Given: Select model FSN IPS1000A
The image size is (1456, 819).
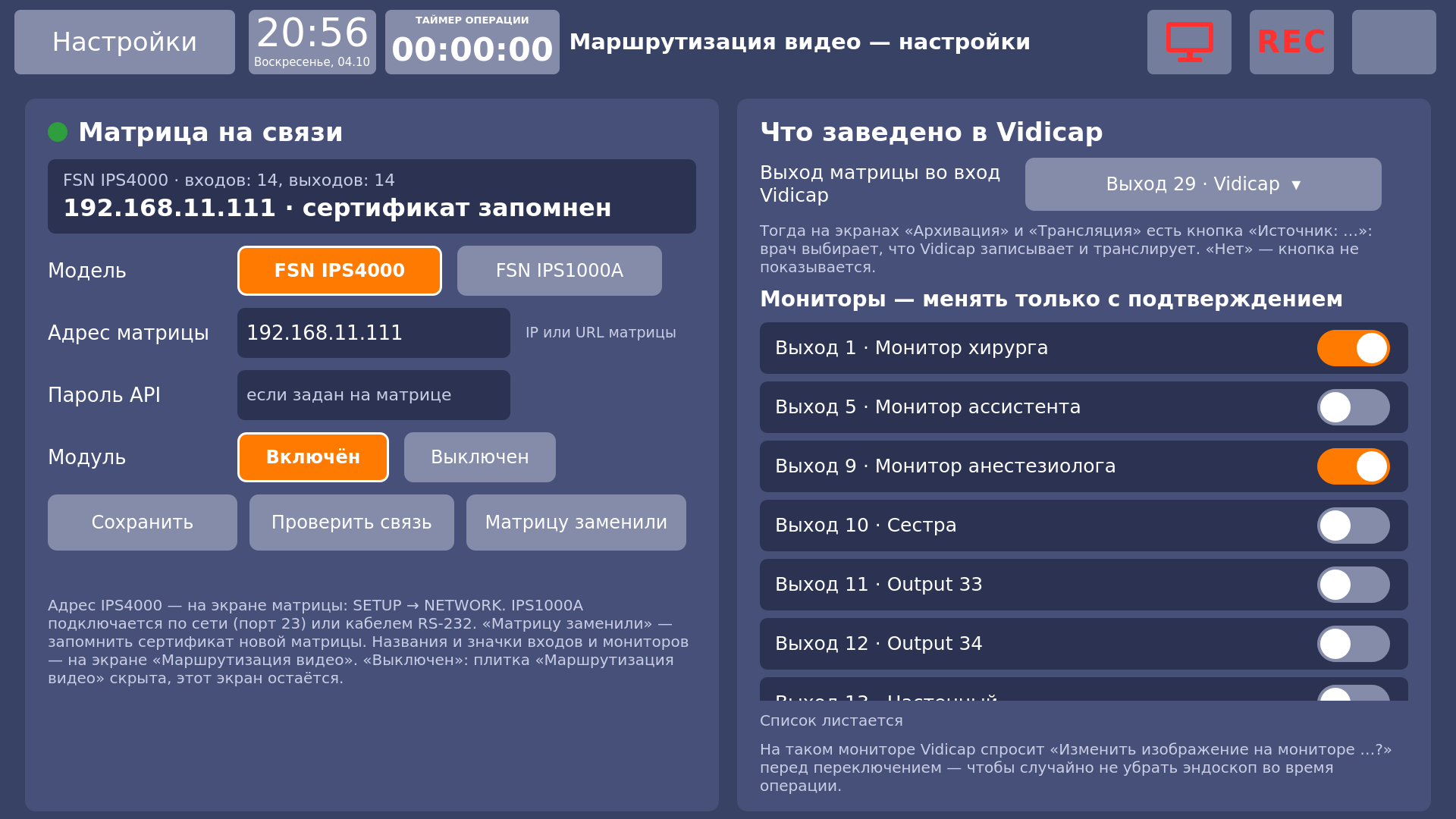Looking at the screenshot, I should click(x=560, y=271).
